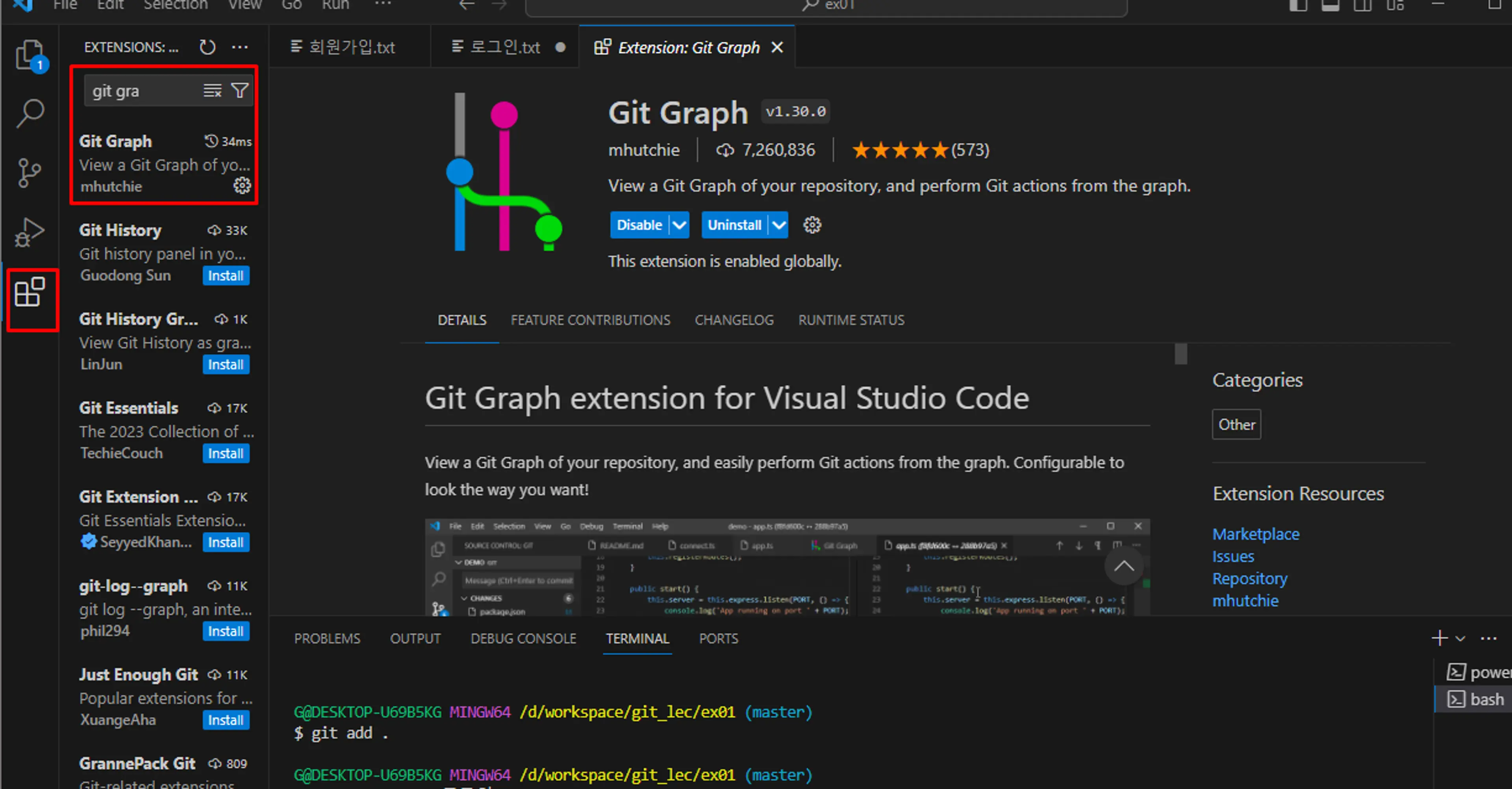
Task: Open the Repository resource link
Action: (x=1250, y=579)
